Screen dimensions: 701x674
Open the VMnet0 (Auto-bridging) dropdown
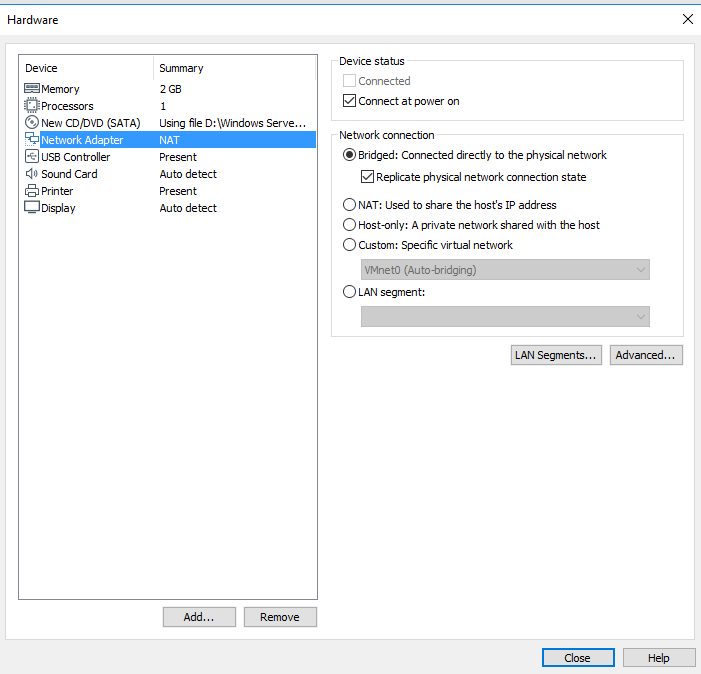[x=505, y=270]
